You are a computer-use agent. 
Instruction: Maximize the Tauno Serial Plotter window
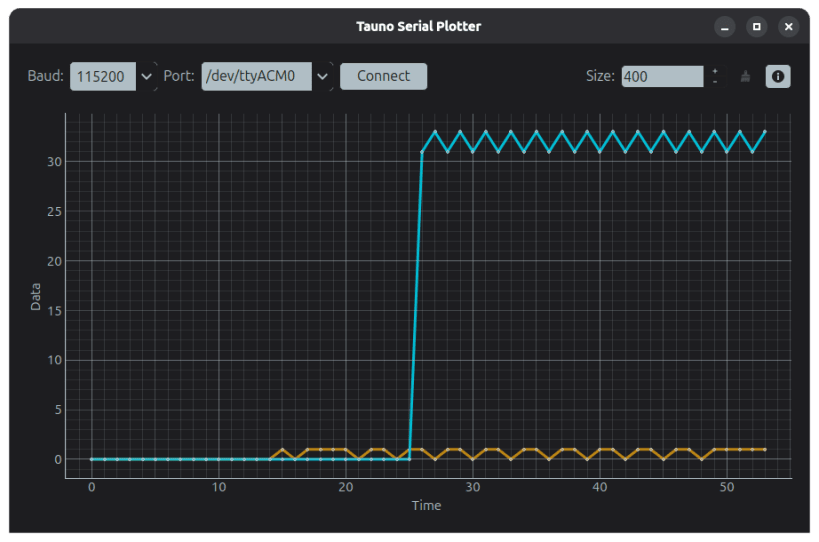tap(756, 26)
